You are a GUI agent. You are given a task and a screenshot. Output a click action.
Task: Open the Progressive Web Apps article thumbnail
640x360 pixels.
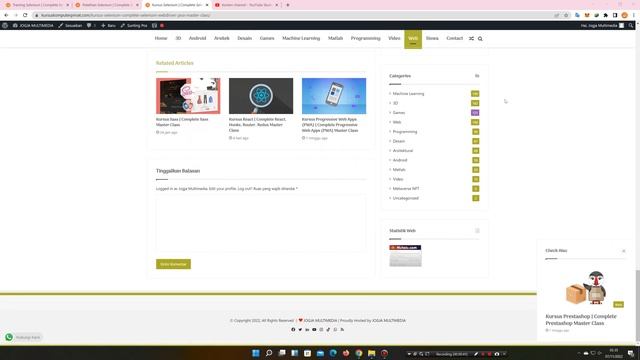(x=334, y=96)
